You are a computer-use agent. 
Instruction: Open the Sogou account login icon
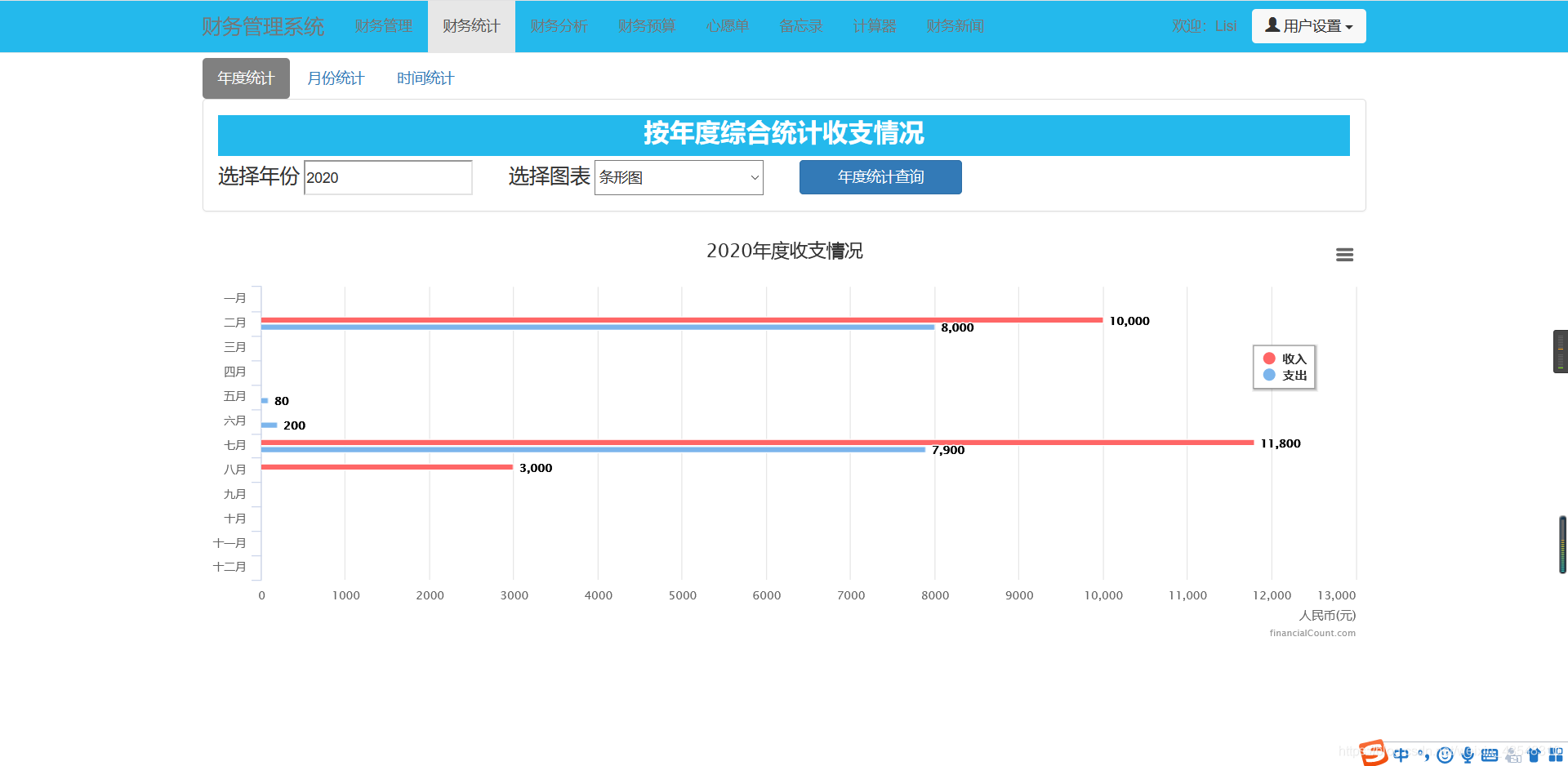[x=1512, y=755]
